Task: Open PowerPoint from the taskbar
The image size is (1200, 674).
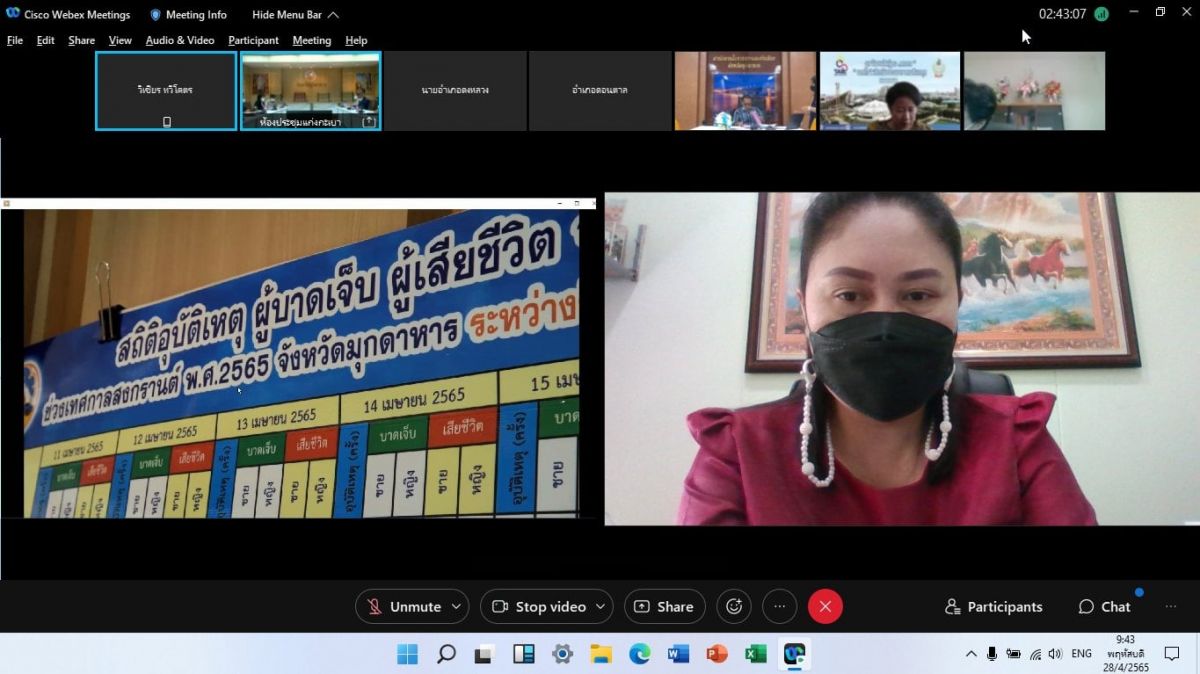Action: point(717,654)
